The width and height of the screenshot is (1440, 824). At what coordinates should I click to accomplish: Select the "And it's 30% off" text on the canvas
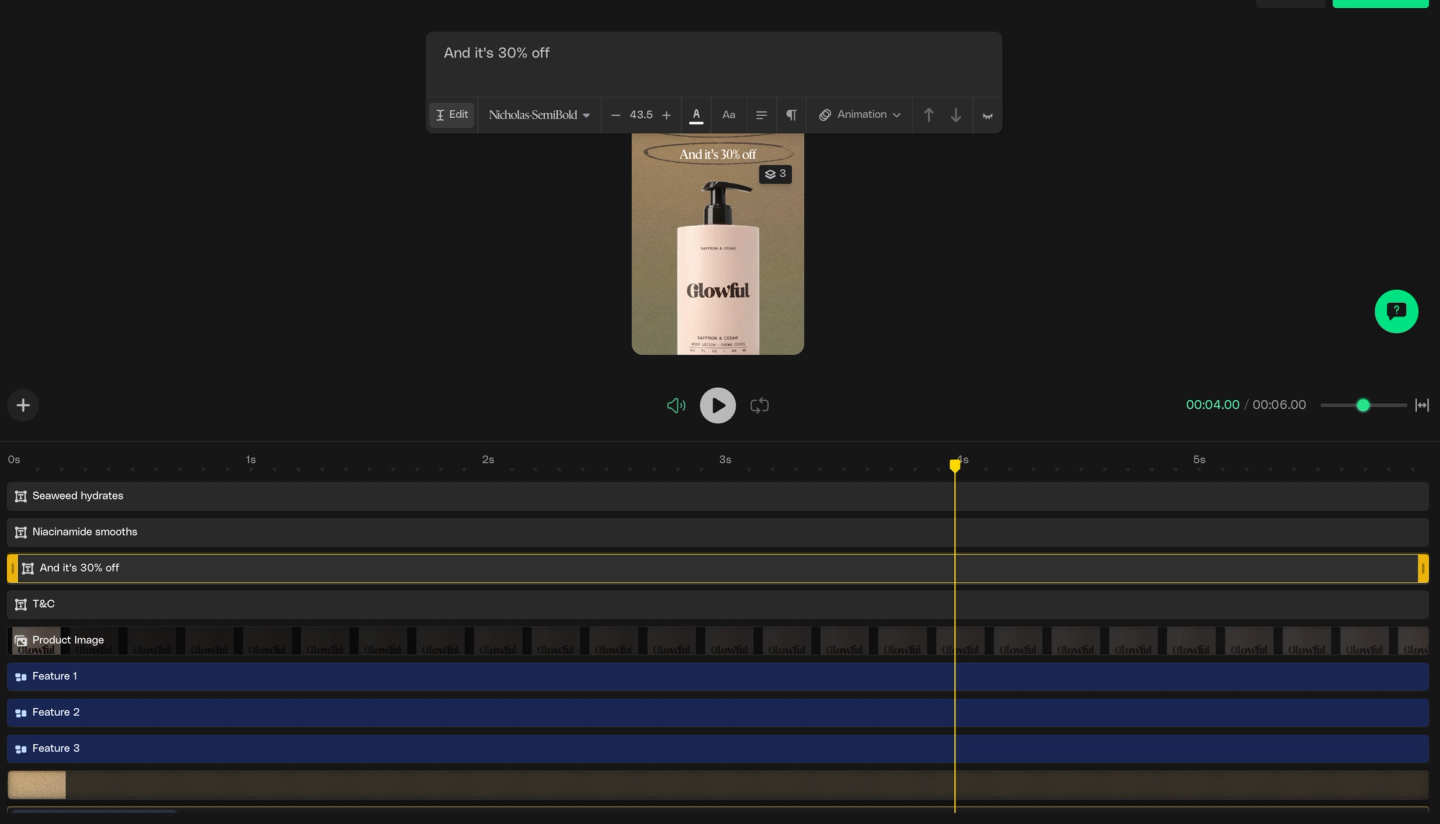[x=718, y=154]
